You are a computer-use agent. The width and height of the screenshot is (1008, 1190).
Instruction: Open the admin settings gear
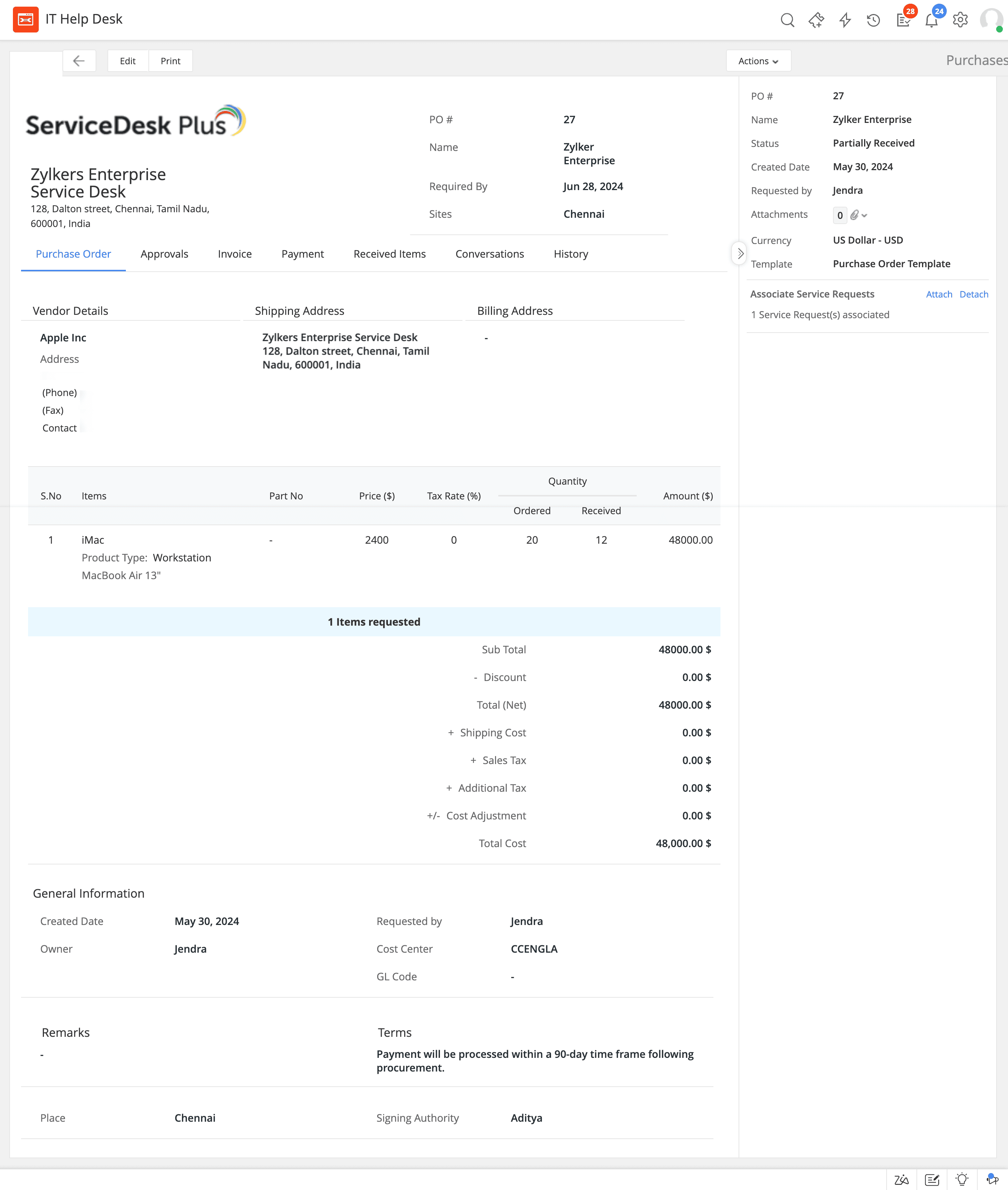click(960, 21)
